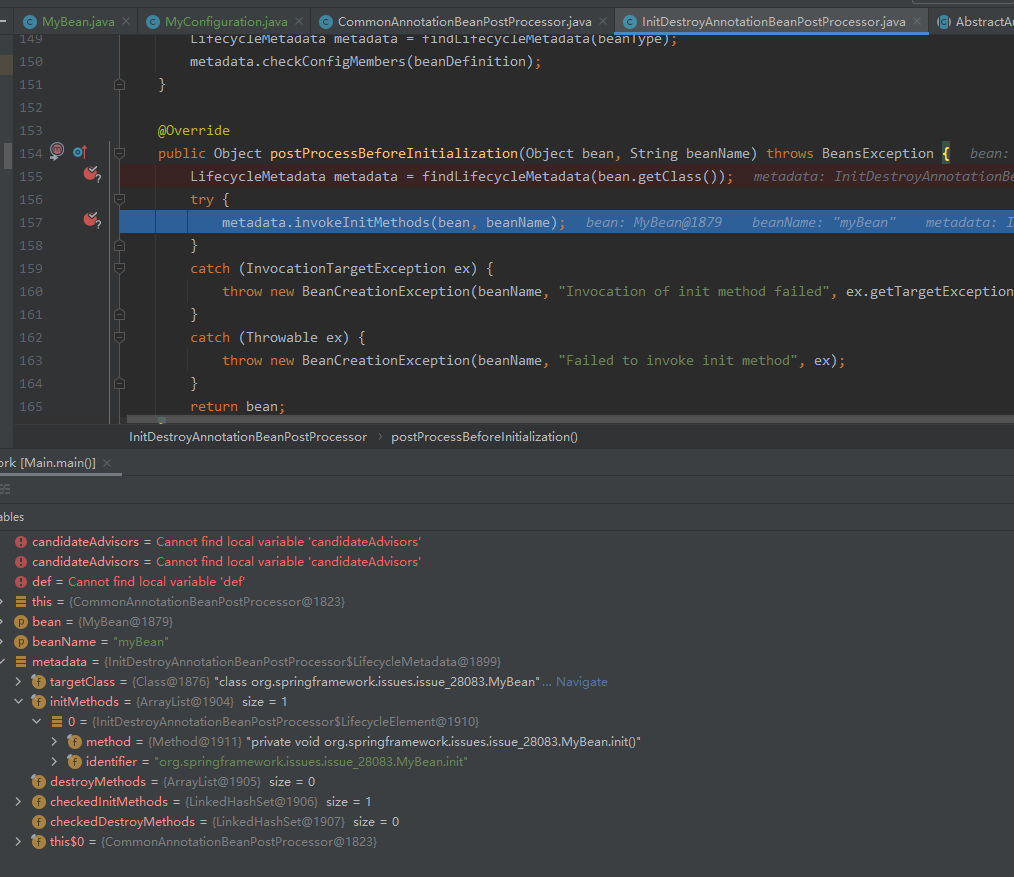Click the overrides-method gutter icon at line 154
This screenshot has width=1014, height=877.
[80, 152]
